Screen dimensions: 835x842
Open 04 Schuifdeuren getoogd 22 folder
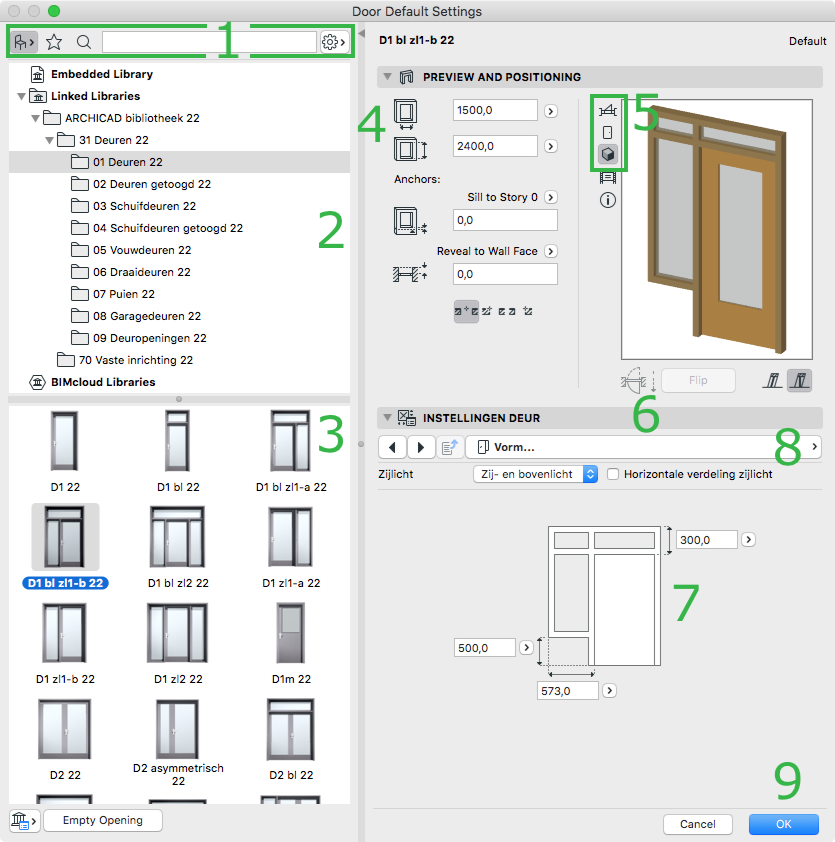coord(168,228)
